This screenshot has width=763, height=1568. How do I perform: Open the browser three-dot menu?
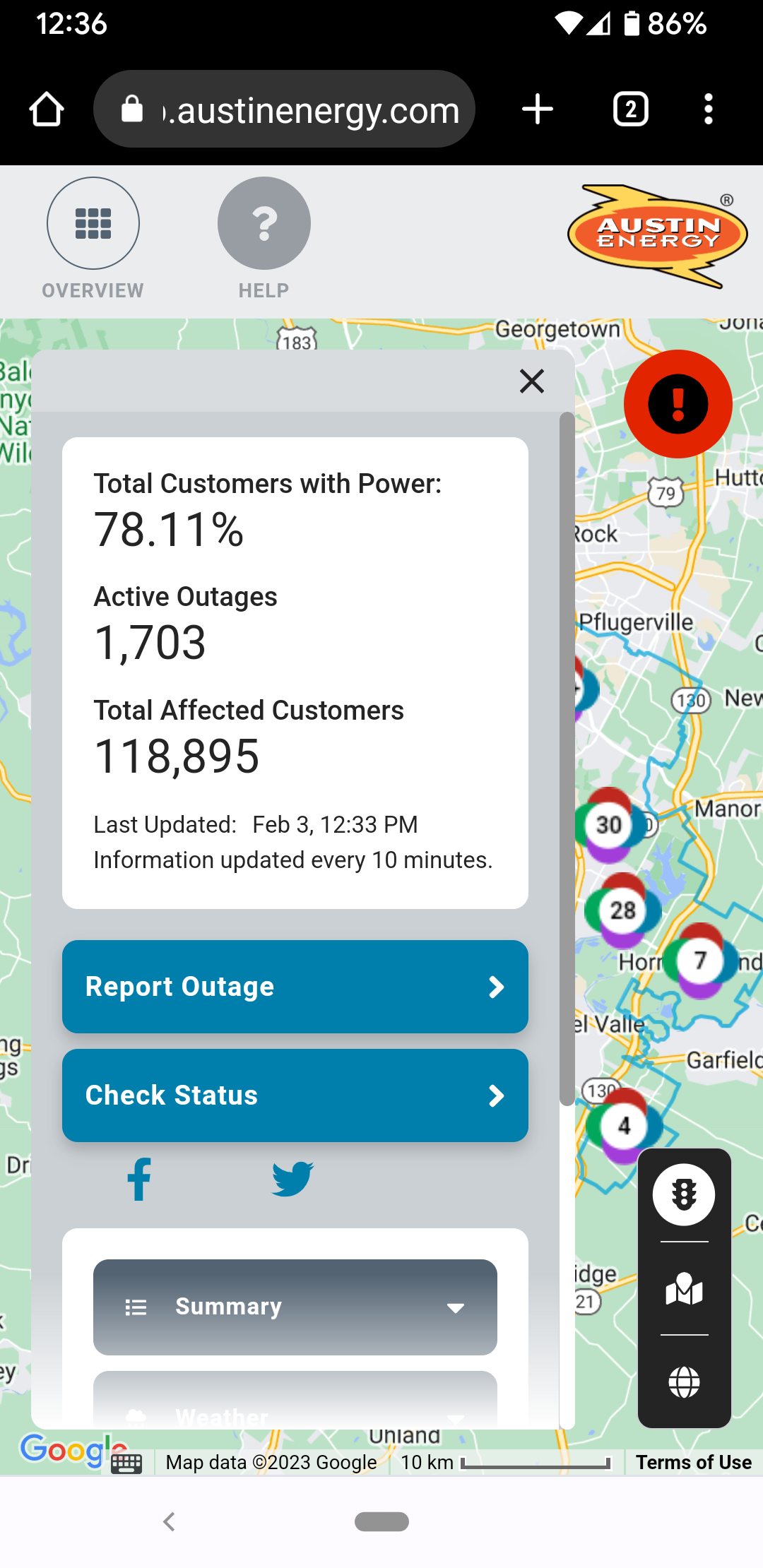pyautogui.click(x=708, y=109)
